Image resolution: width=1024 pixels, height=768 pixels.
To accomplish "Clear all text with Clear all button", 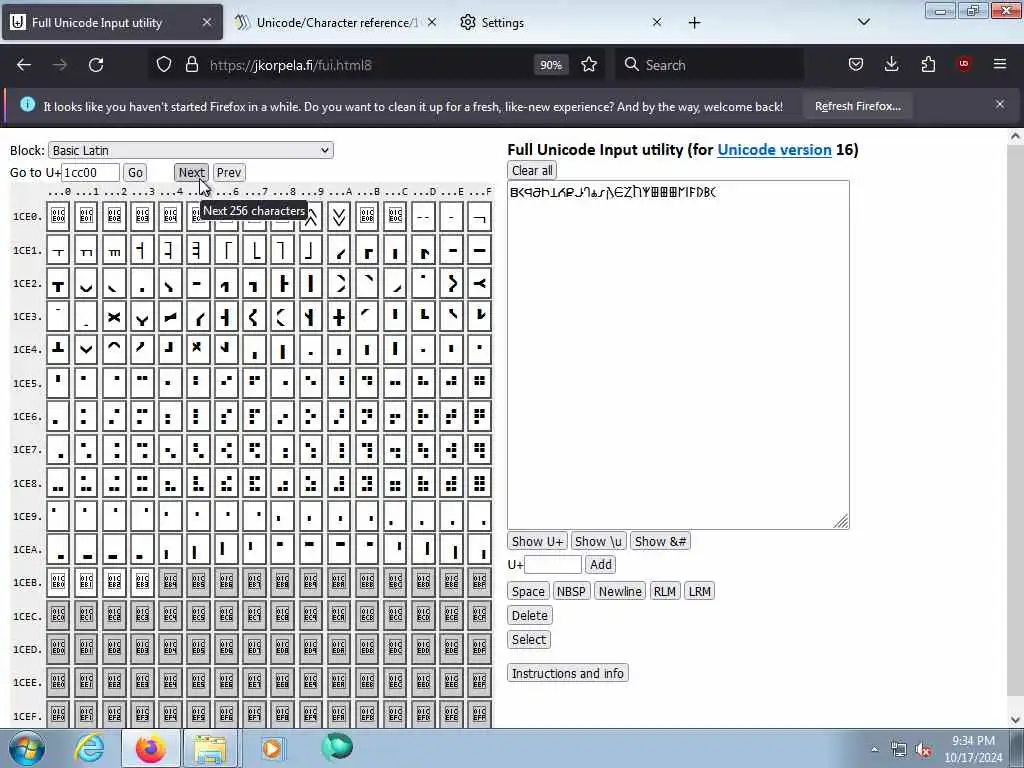I will (x=532, y=170).
